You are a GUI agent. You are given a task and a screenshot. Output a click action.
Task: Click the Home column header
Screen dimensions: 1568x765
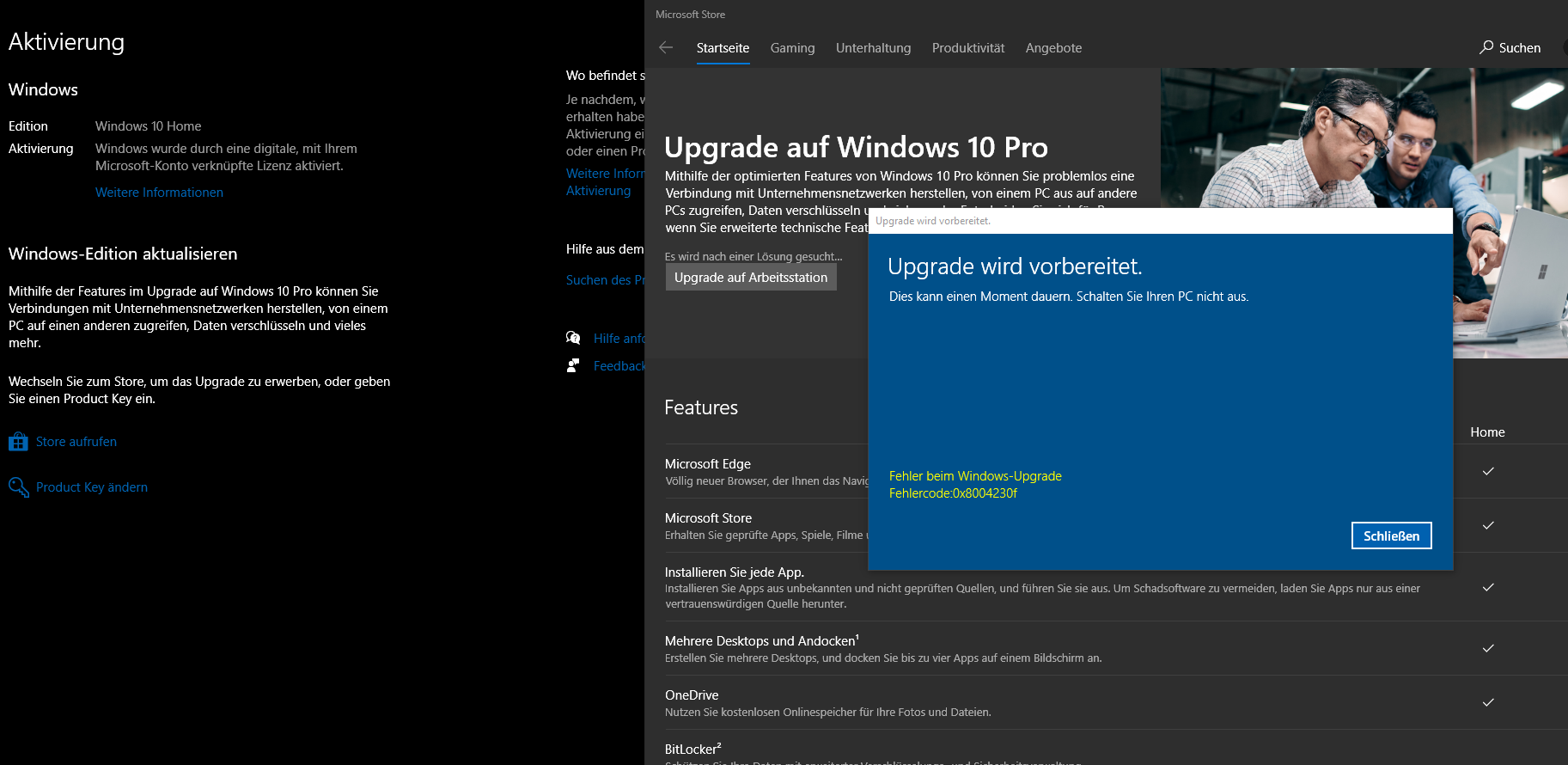coord(1487,432)
